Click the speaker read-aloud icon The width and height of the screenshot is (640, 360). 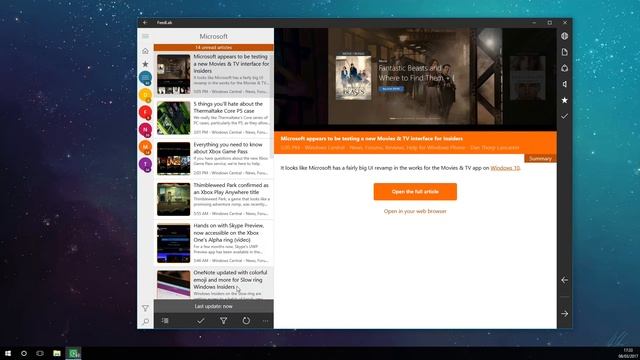coord(564,84)
